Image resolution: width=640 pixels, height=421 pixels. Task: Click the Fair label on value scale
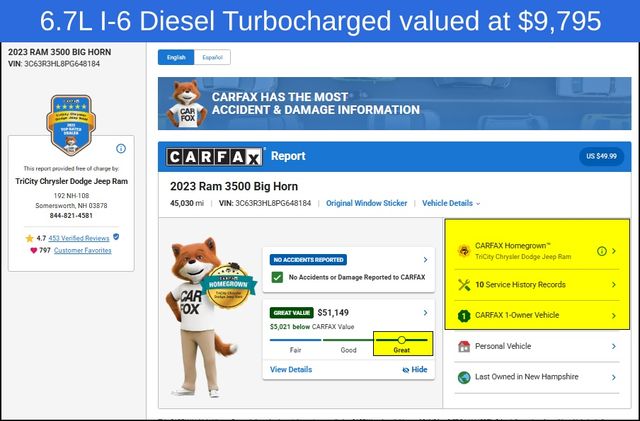pos(296,350)
